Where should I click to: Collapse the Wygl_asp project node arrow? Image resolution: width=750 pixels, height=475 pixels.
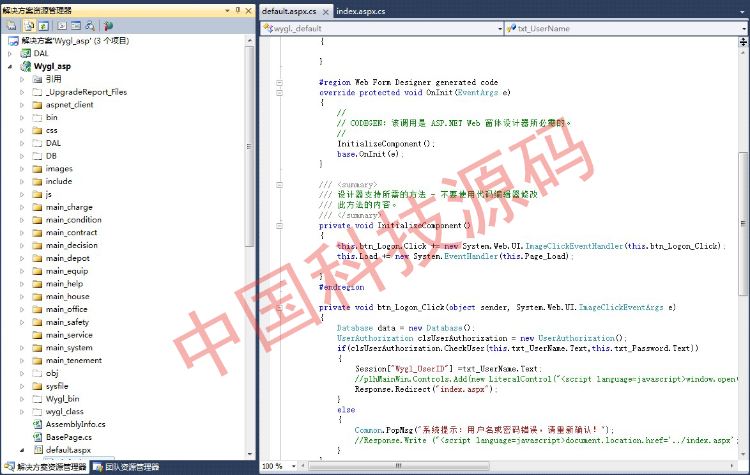click(x=10, y=66)
